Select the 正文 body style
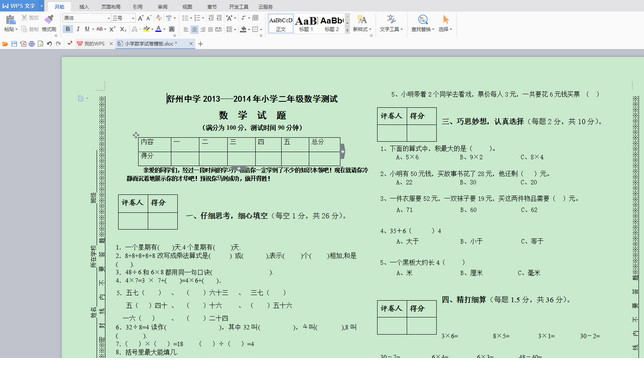 [281, 23]
